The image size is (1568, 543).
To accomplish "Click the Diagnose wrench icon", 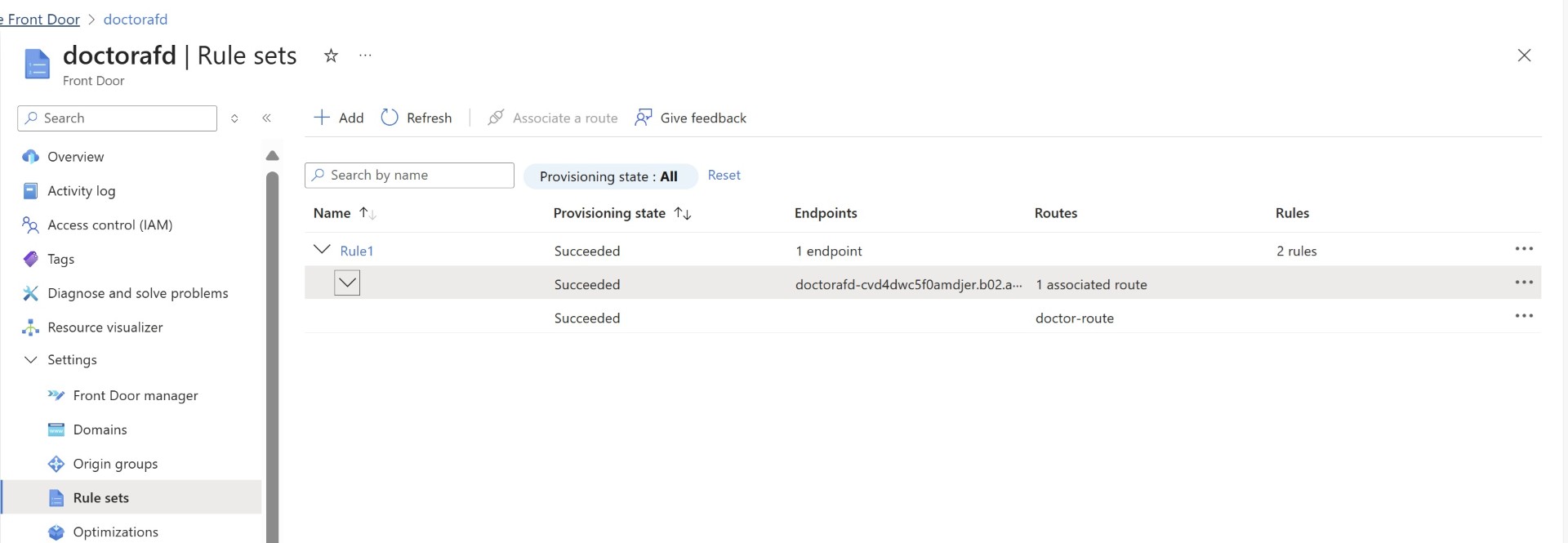I will click(x=30, y=293).
